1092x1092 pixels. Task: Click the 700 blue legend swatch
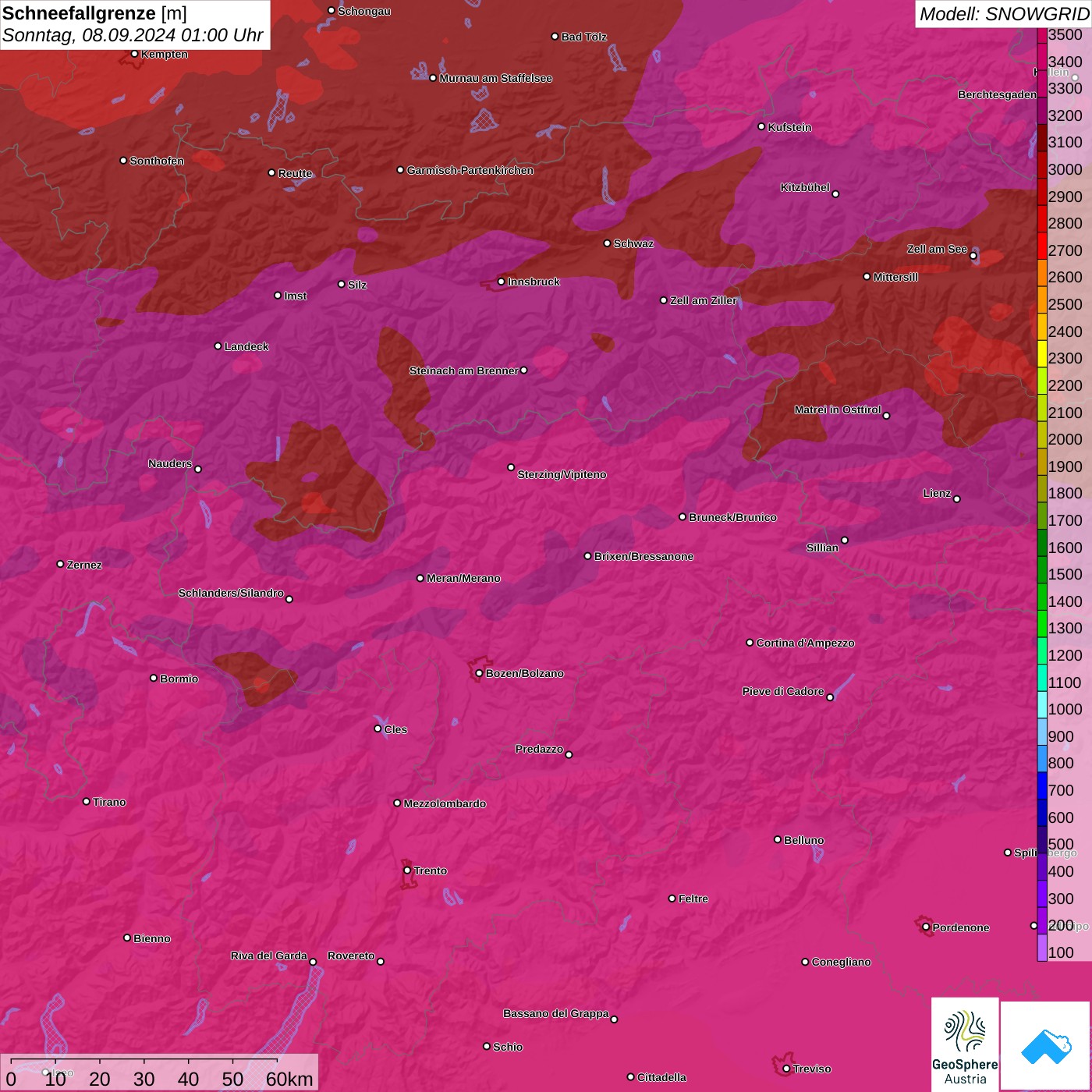point(1041,785)
